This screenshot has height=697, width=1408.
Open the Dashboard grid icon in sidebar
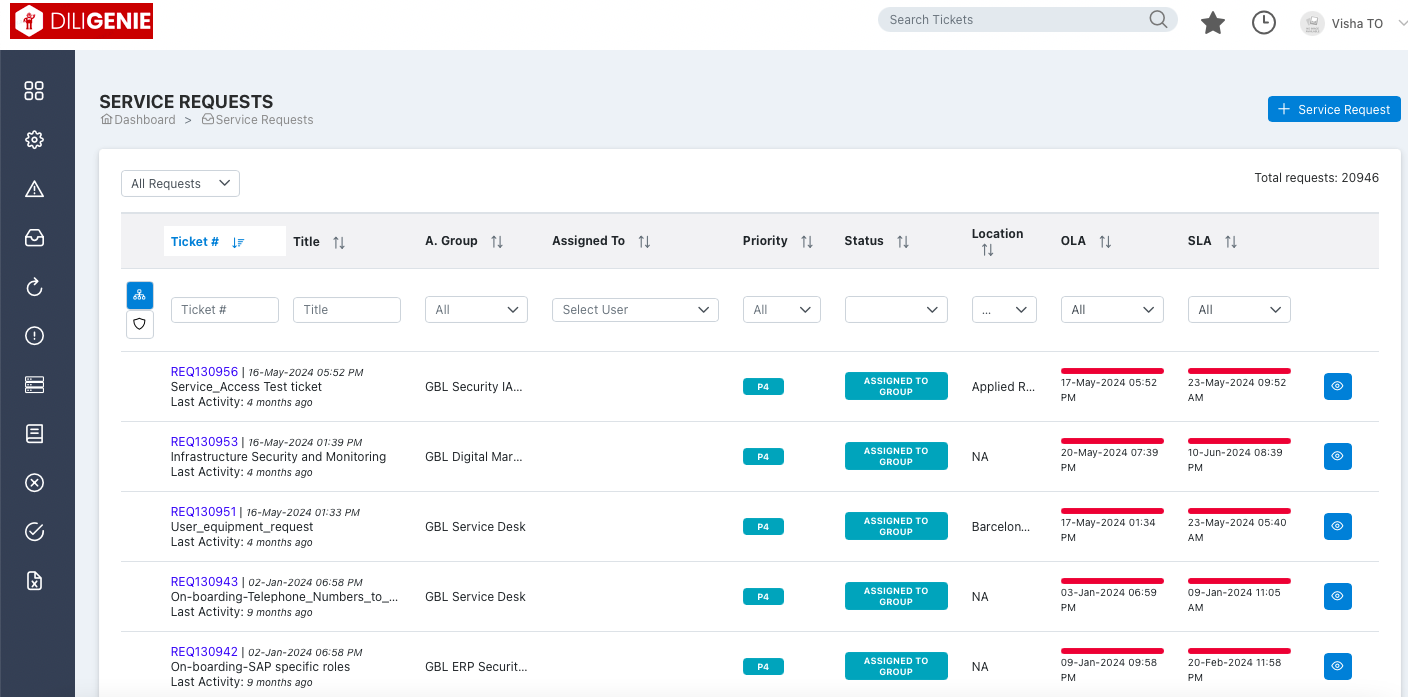click(35, 90)
